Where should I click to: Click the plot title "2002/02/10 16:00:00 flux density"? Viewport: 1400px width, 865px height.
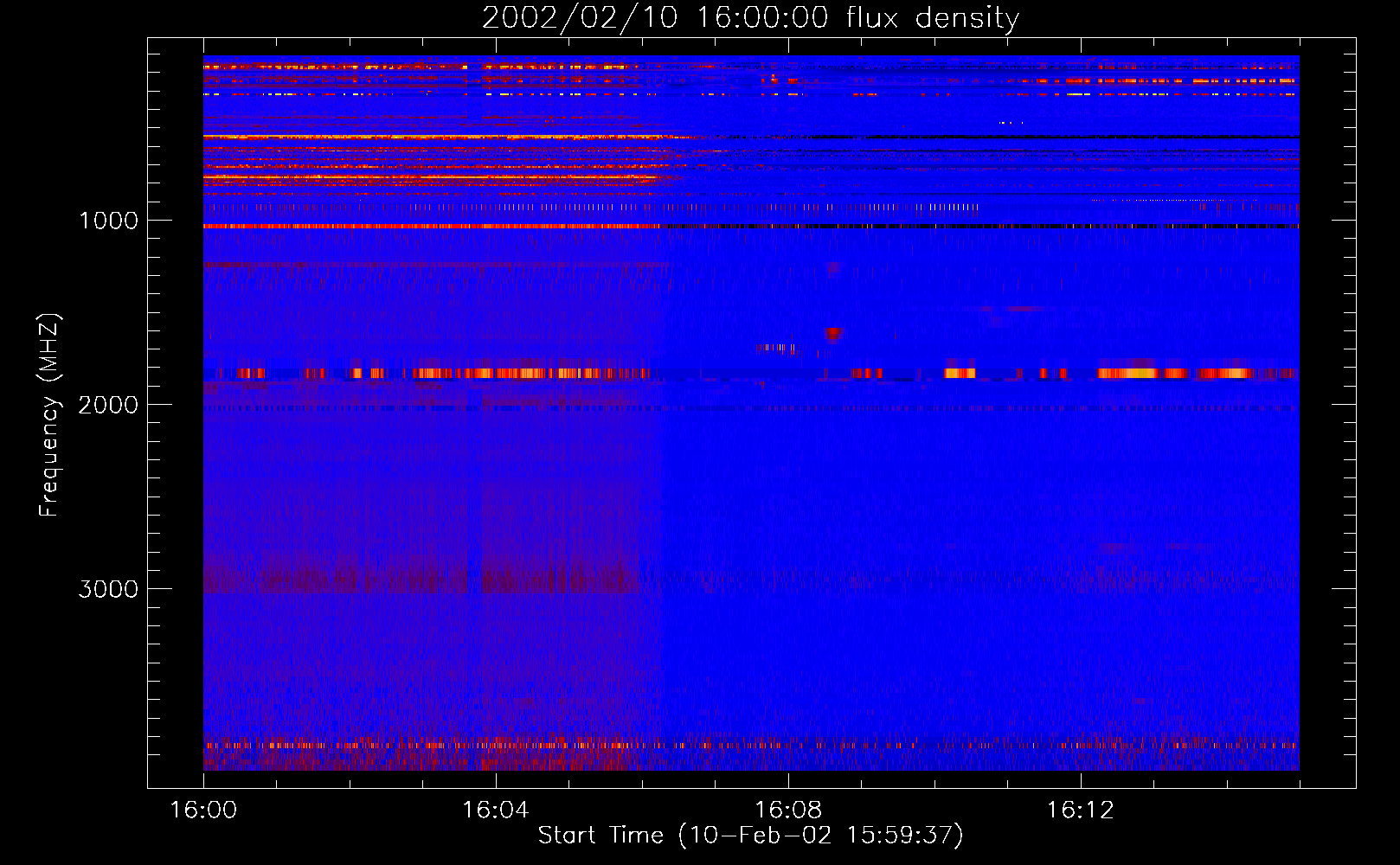750,18
